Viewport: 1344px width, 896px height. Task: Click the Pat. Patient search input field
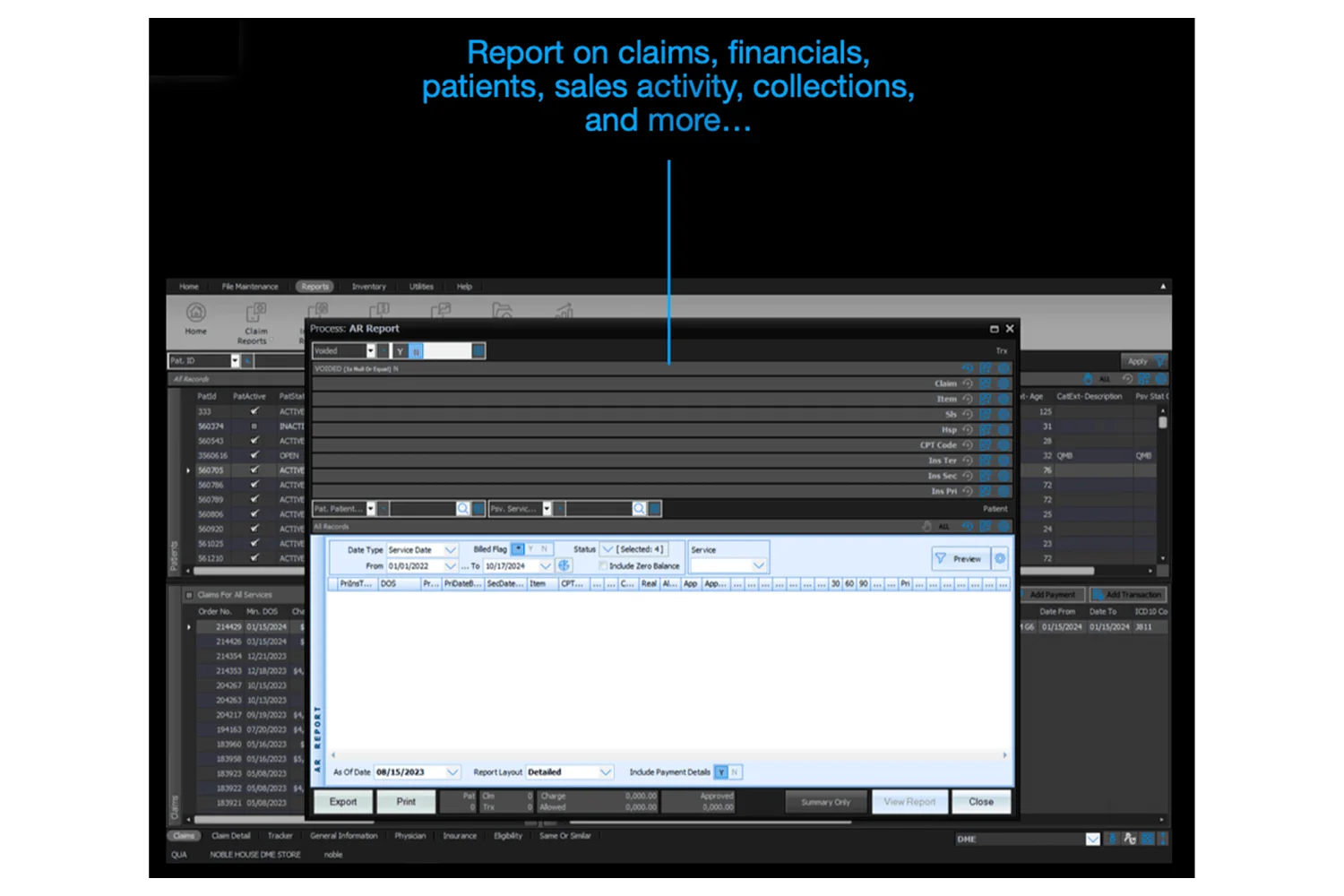pos(423,509)
